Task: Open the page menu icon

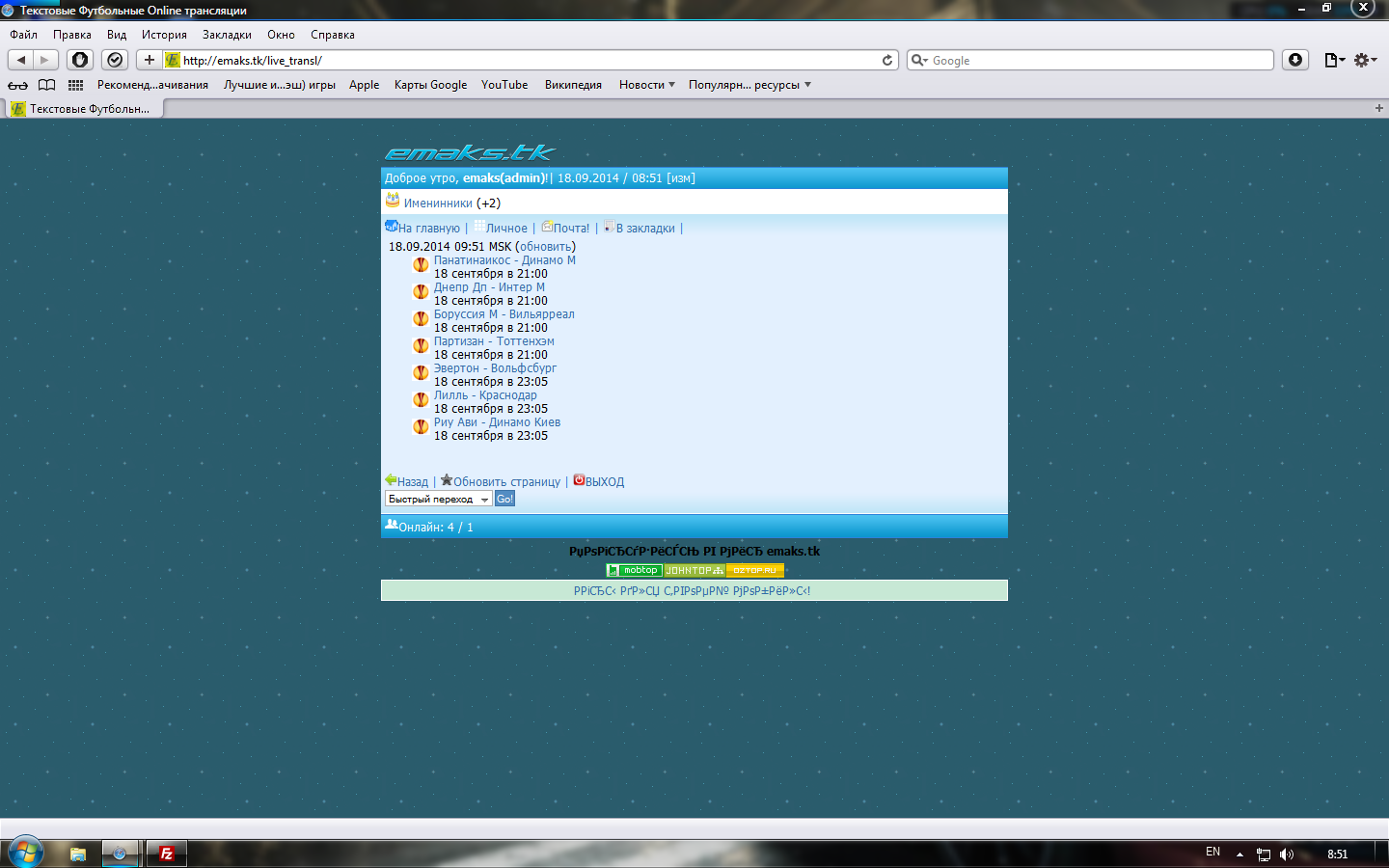Action: pos(1334,60)
